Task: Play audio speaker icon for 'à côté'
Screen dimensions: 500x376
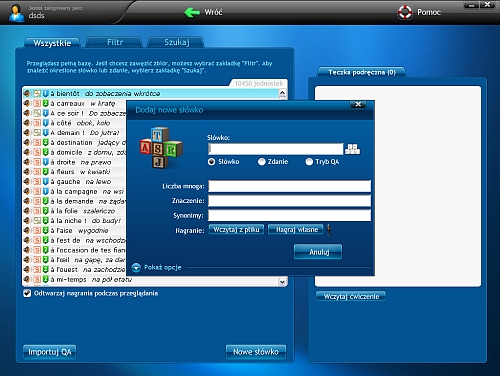Action: pyautogui.click(x=27, y=123)
